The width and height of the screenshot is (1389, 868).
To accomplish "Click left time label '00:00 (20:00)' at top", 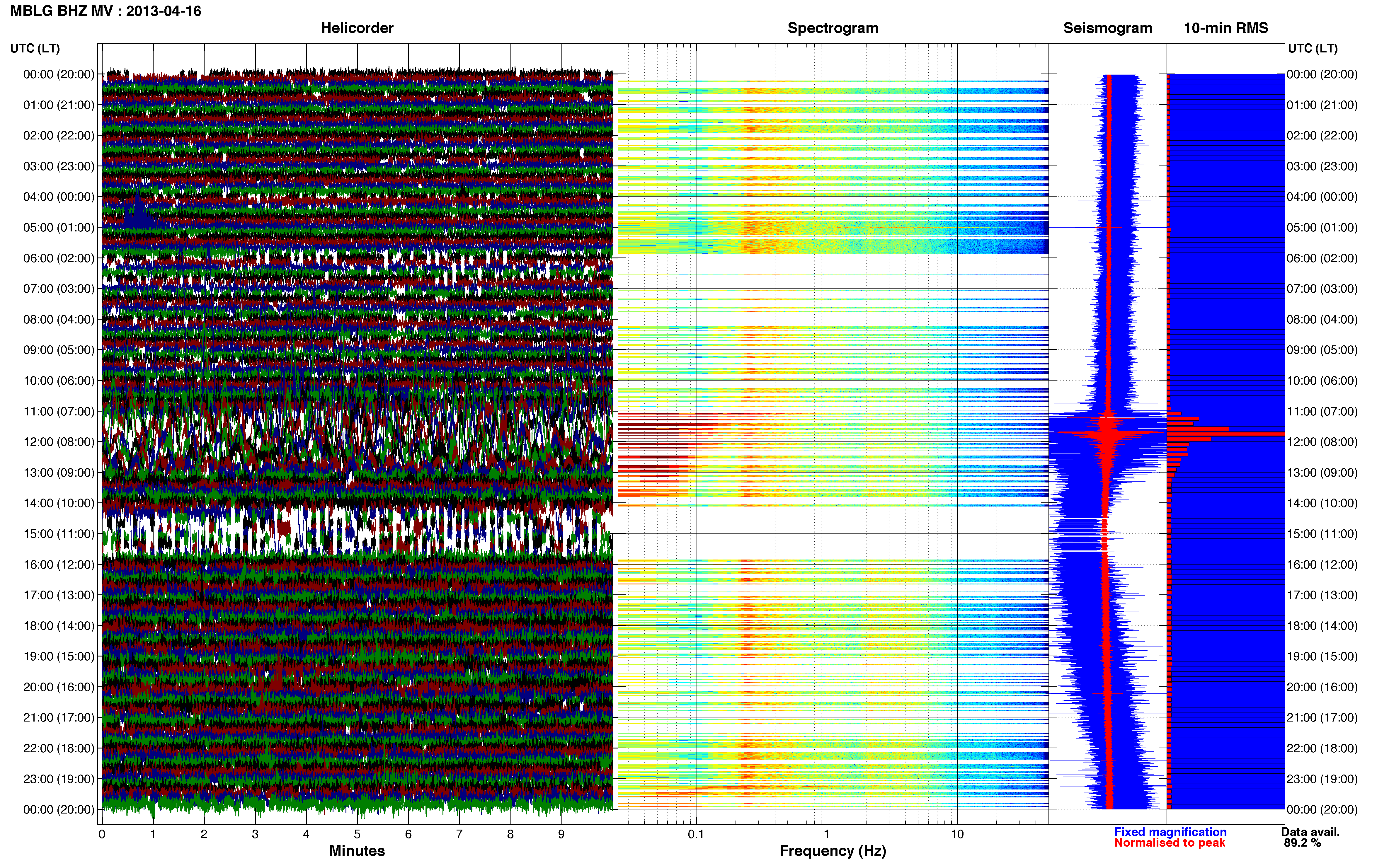I will point(59,74).
